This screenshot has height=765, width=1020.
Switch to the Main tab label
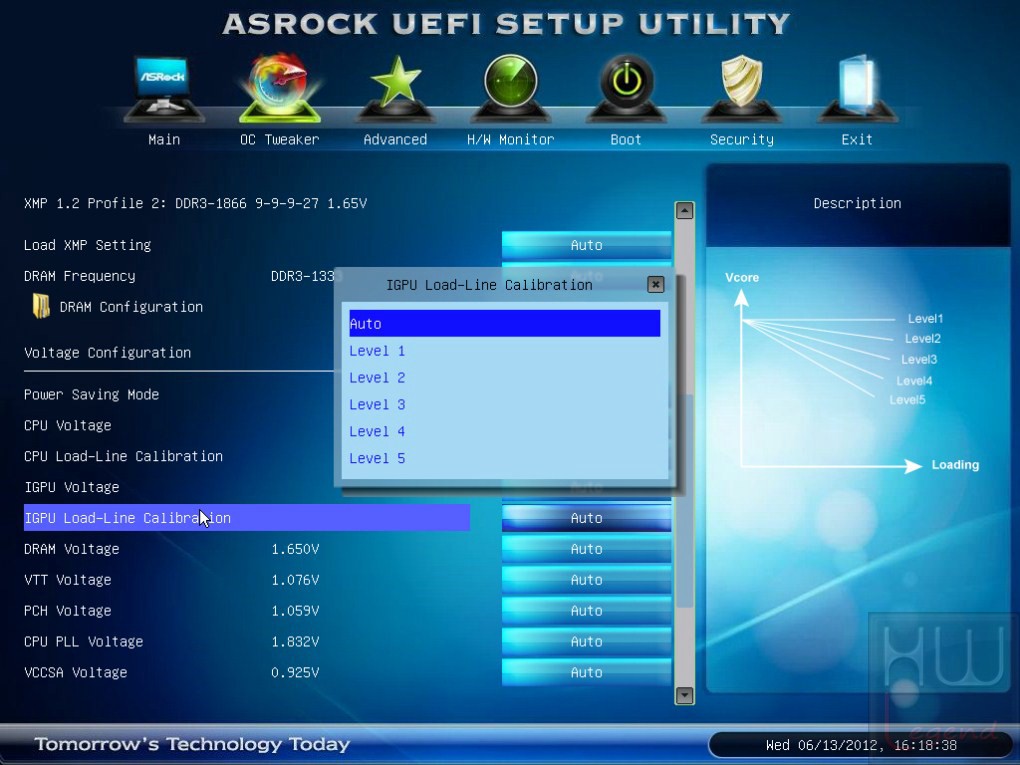(164, 139)
